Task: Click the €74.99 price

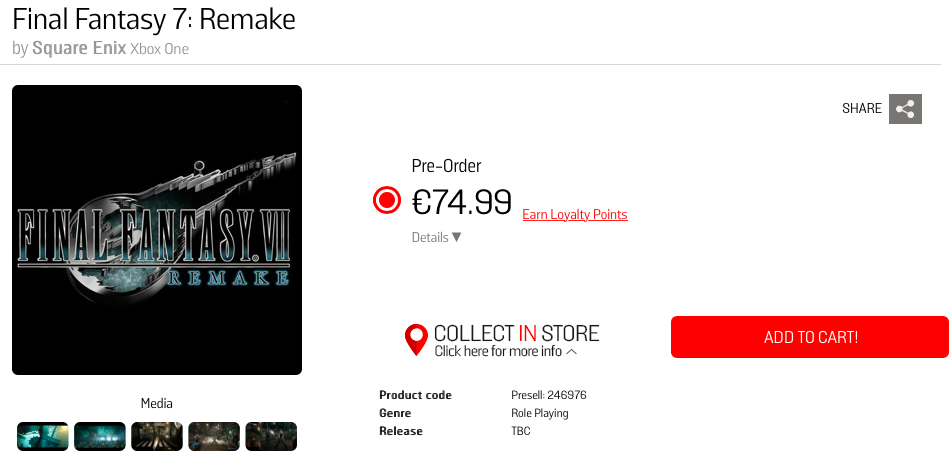Action: point(462,202)
